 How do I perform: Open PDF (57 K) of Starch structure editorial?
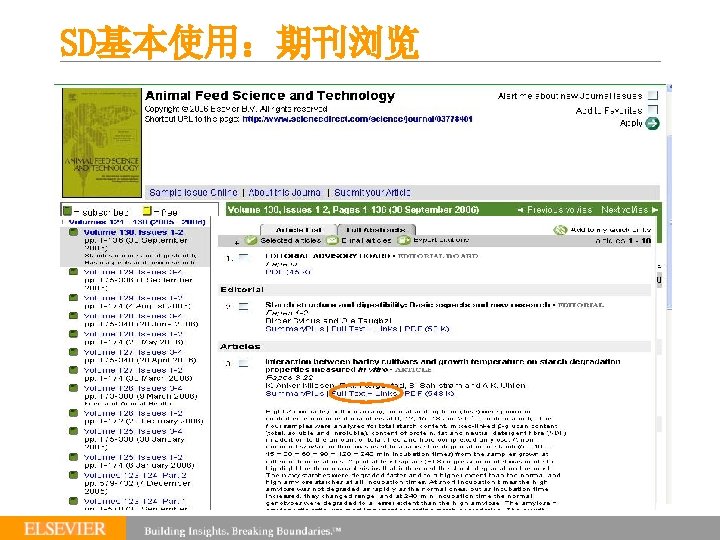pos(427,329)
